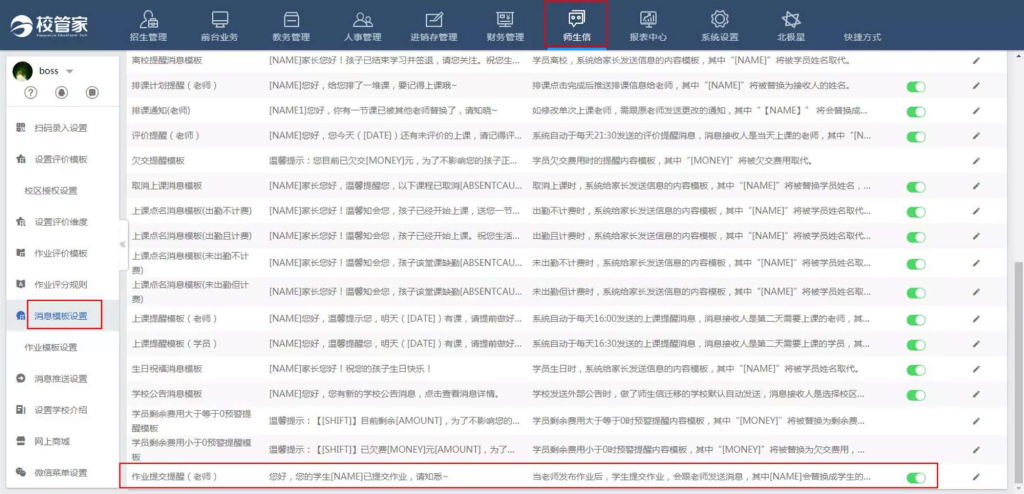The image size is (1024, 494).
Task: Open 系统设置 gear icon in top bar
Action: coord(719,25)
